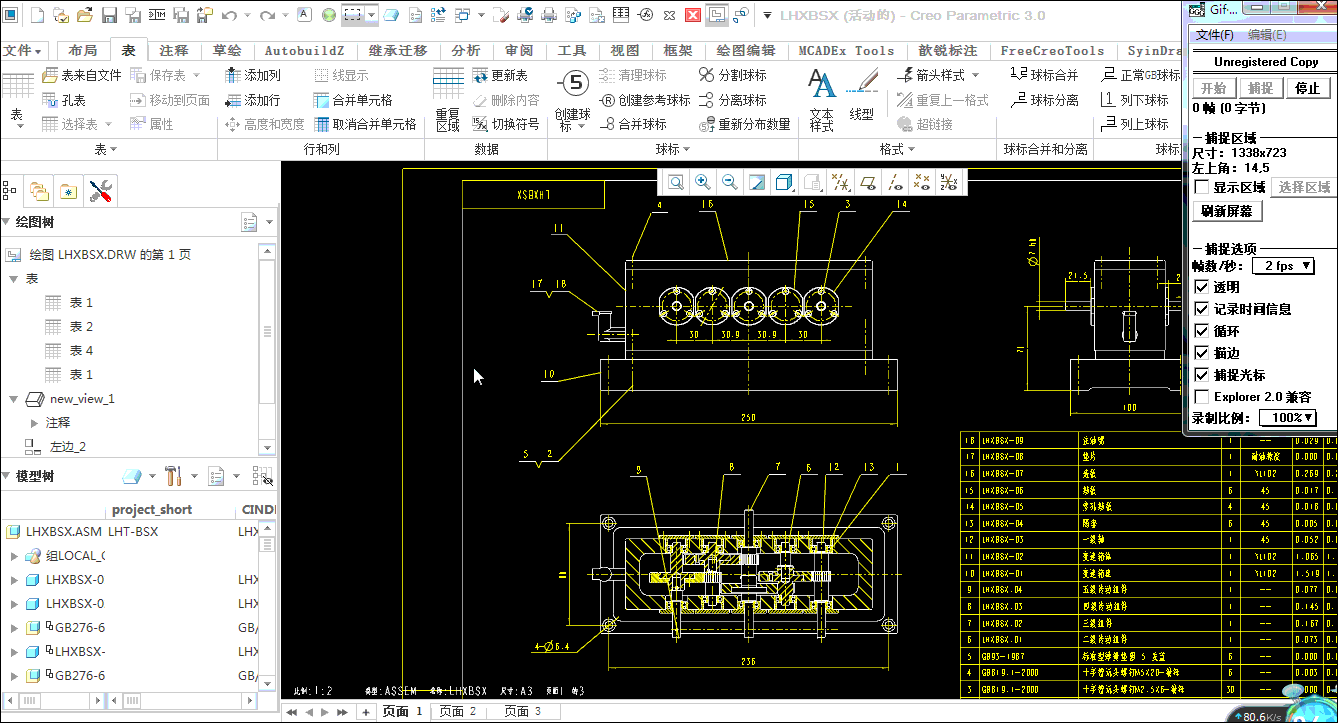Toggle 描边 checkbox
Screen dimensions: 1338x723
pos(1202,353)
